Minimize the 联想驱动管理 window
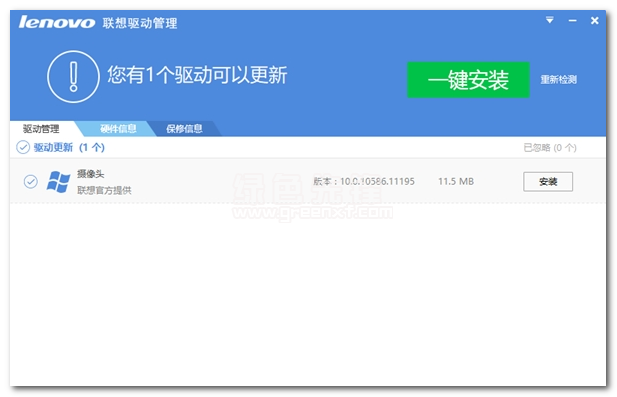This screenshot has width=617, height=397. click(x=573, y=20)
